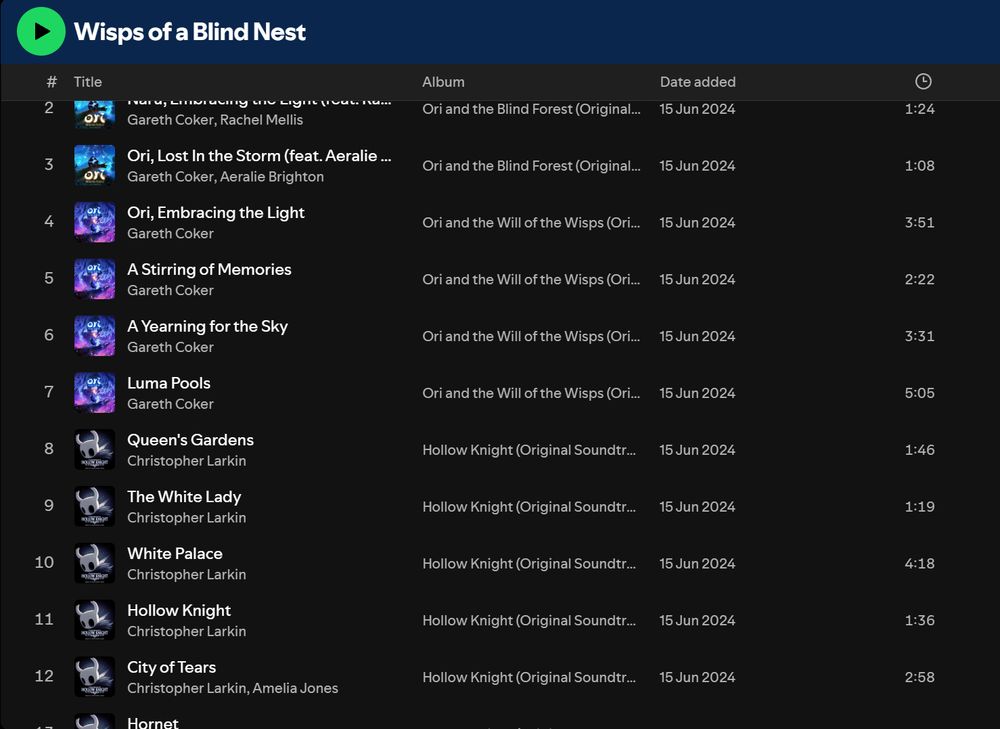Sort by the Date added column header
The height and width of the screenshot is (729, 1000).
[x=698, y=82]
